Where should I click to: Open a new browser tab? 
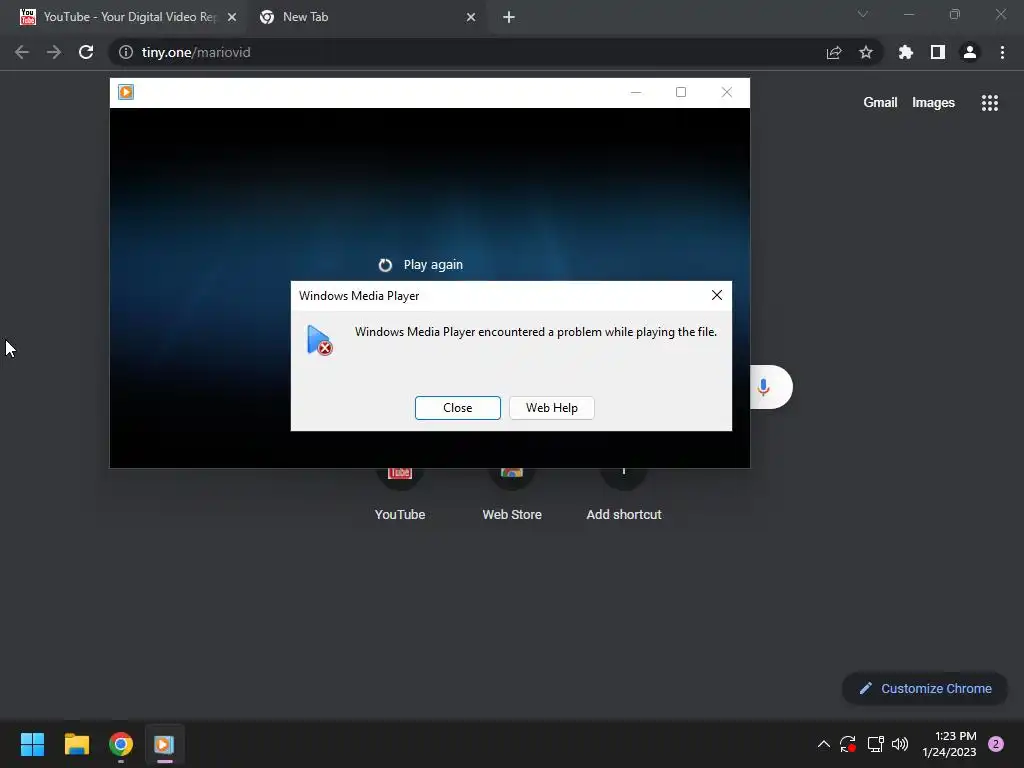point(509,17)
